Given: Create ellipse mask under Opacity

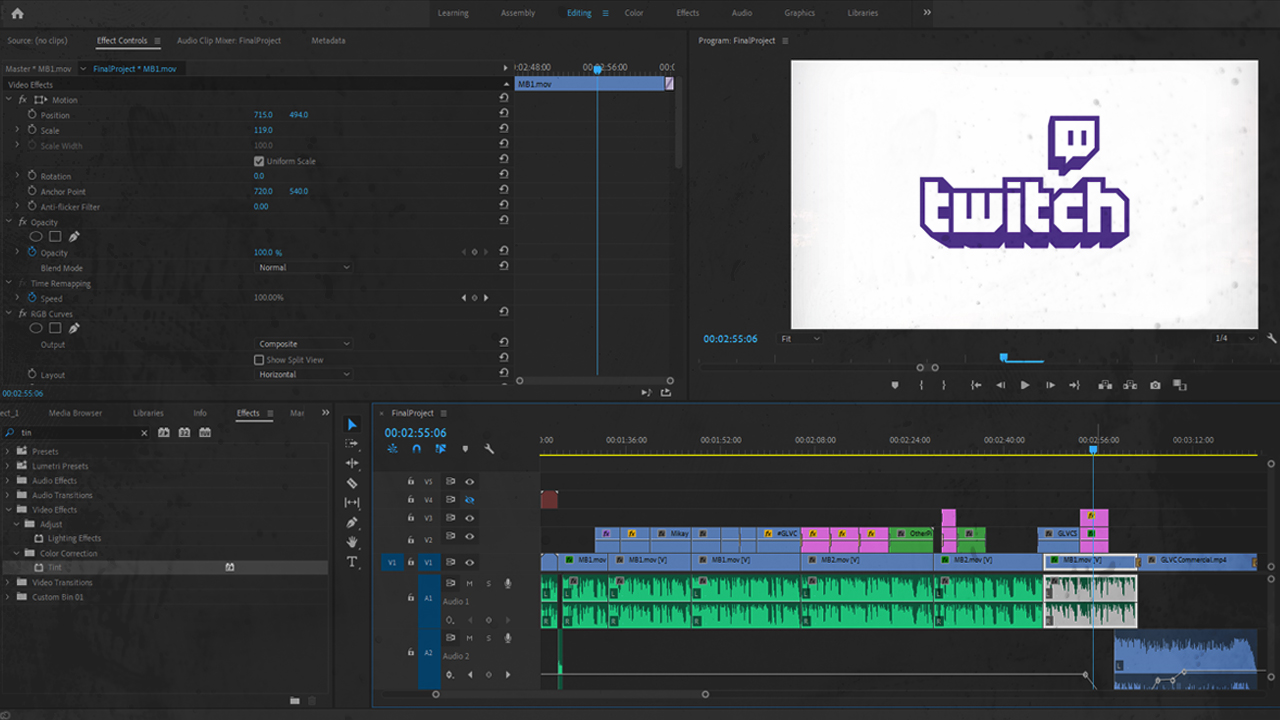Looking at the screenshot, I should pos(36,237).
